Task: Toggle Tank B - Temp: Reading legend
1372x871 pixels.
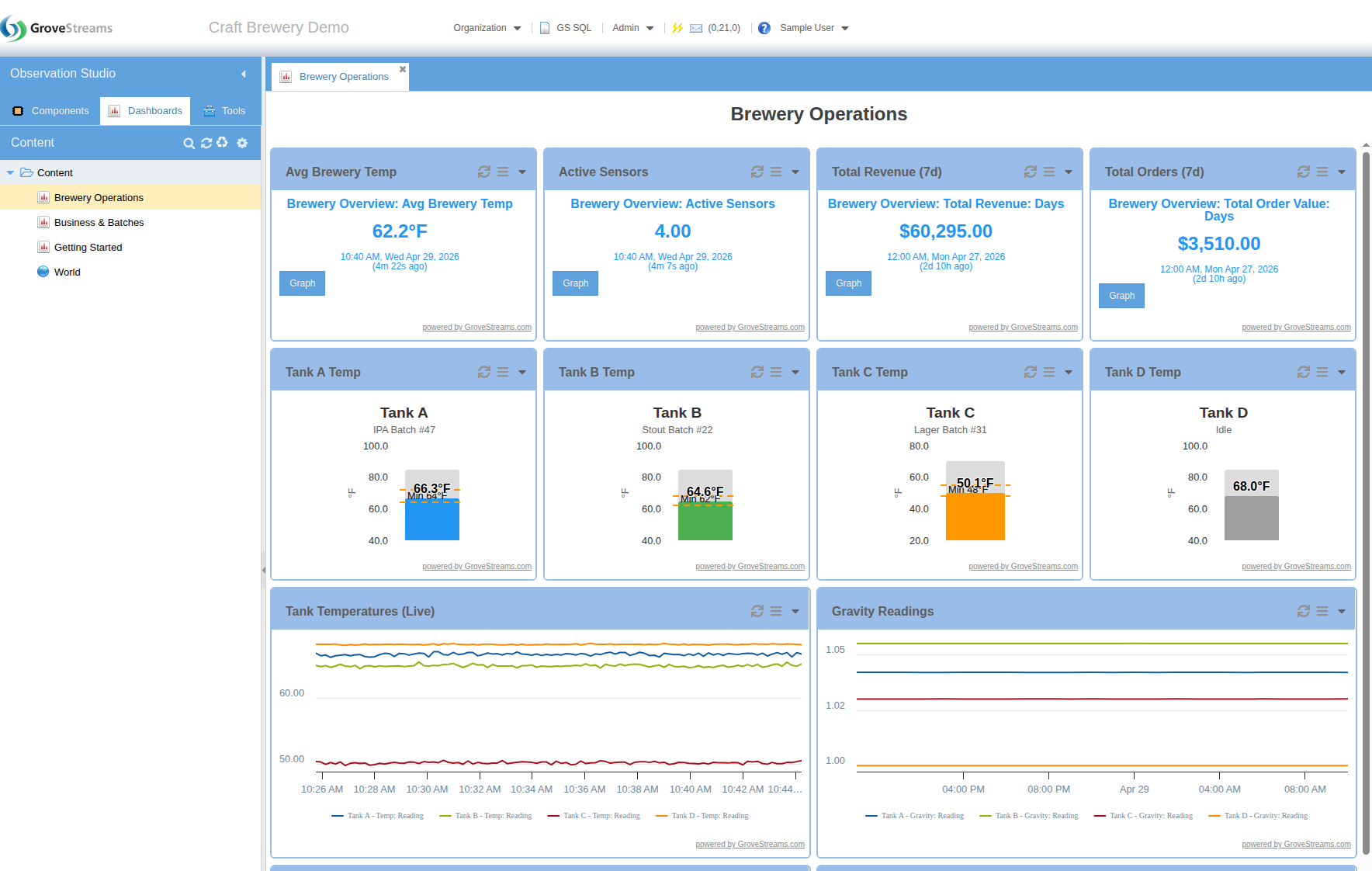Action: pos(485,816)
